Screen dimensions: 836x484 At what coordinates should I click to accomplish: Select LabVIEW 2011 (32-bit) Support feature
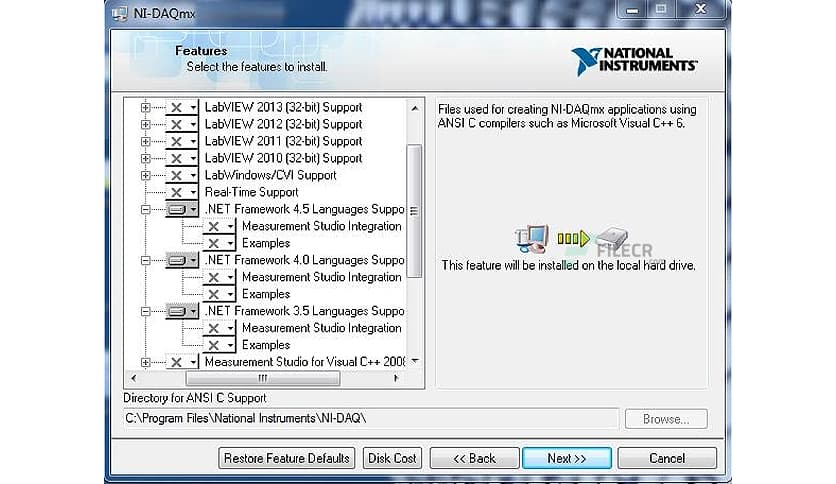(283, 141)
